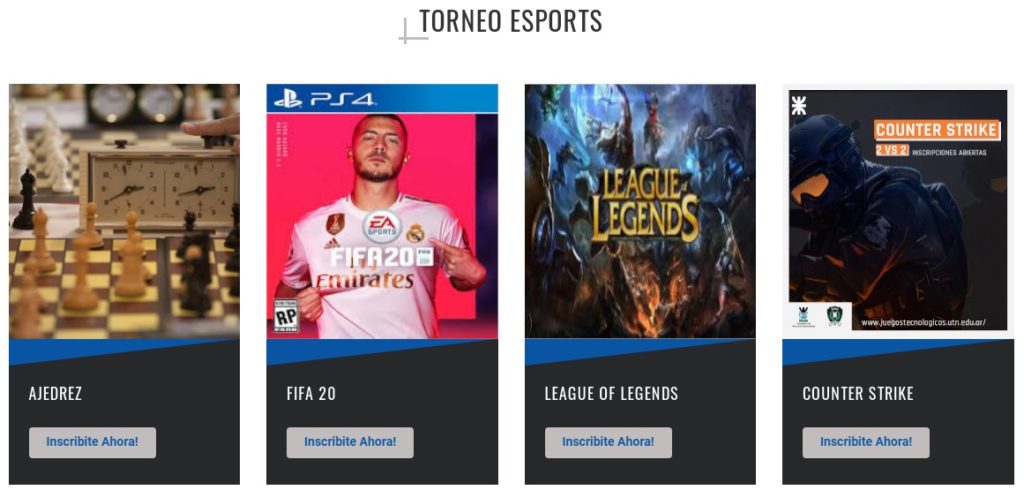Click the FIFA 20 card title
The height and width of the screenshot is (490, 1024).
click(x=311, y=394)
